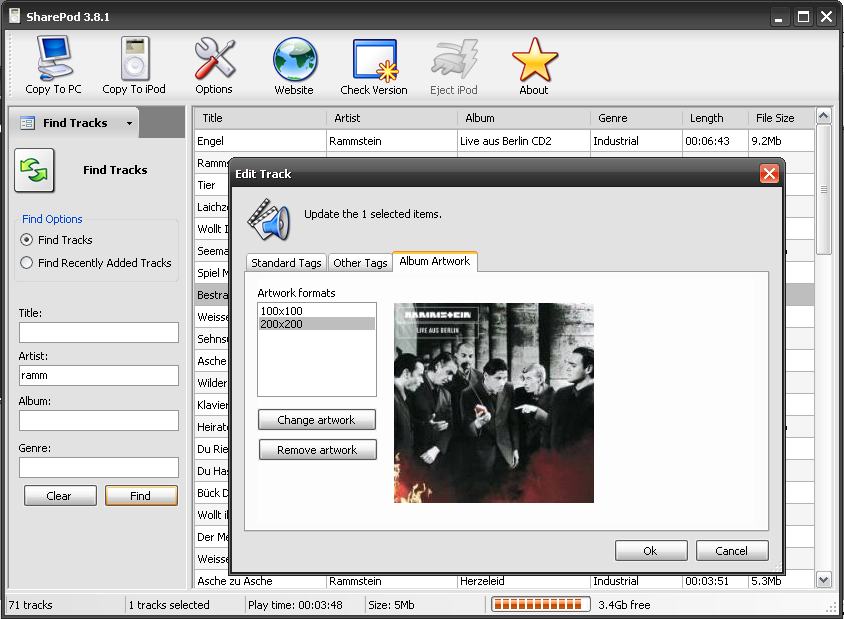Click the Size: 5Mb status text
Image resolution: width=844 pixels, height=619 pixels.
coord(391,605)
